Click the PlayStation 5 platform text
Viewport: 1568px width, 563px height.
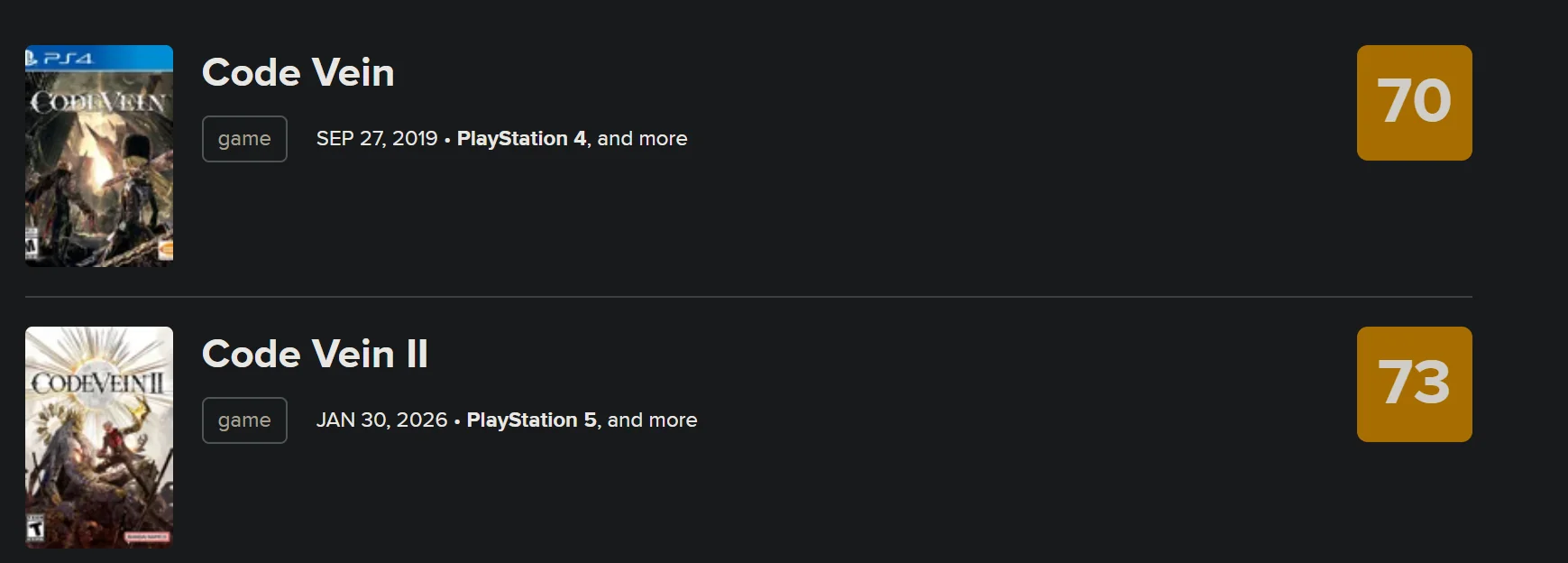coord(531,420)
